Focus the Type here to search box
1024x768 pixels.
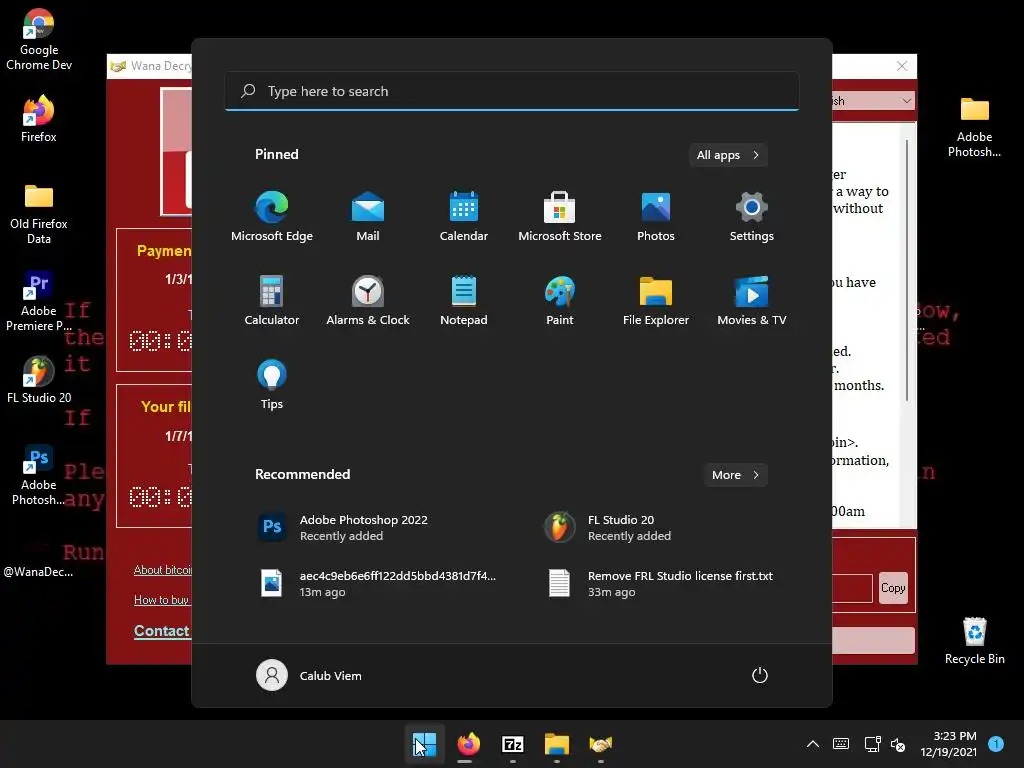(x=512, y=91)
